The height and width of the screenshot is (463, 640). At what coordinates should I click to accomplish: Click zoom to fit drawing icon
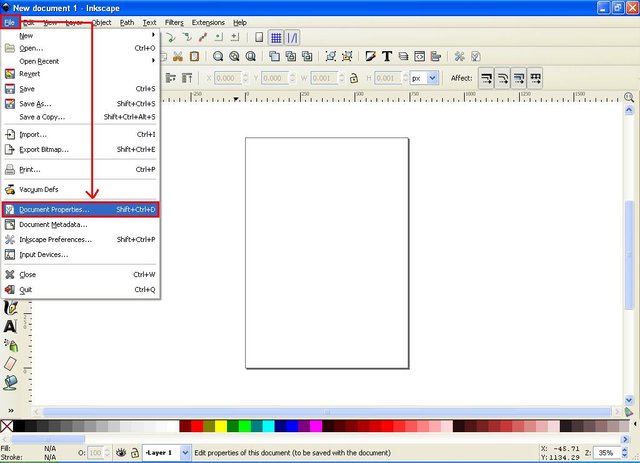(234, 56)
